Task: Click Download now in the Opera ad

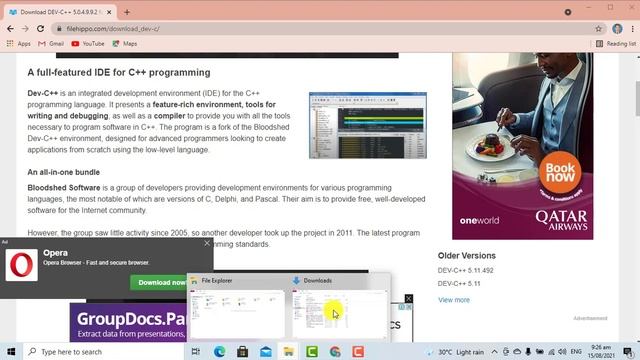Action: pyautogui.click(x=159, y=282)
